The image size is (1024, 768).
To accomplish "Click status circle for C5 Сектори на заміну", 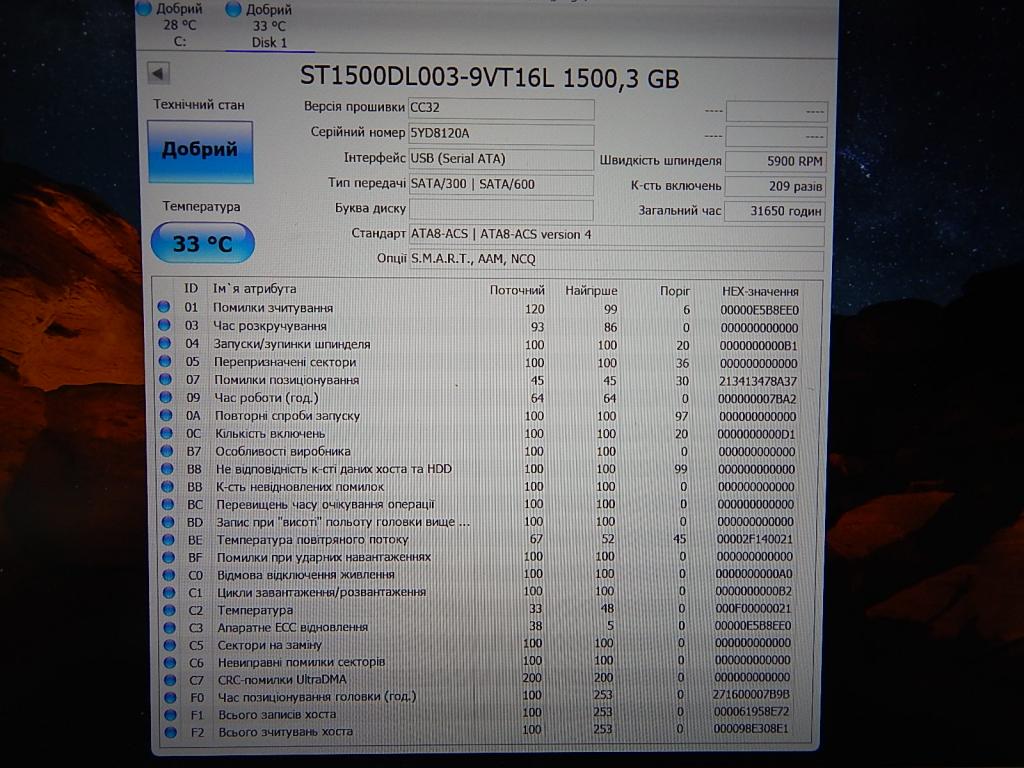I will (x=170, y=645).
